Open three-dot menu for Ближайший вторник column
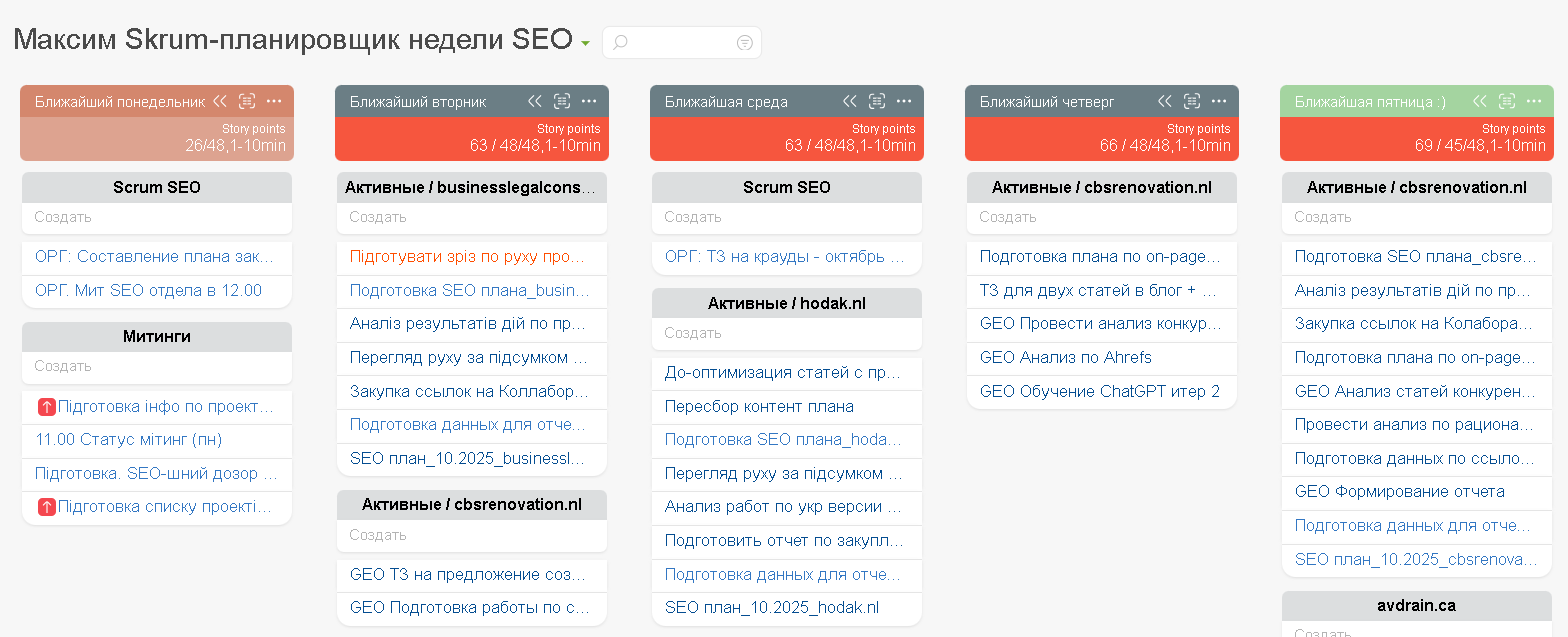1568x637 pixels. (x=589, y=101)
